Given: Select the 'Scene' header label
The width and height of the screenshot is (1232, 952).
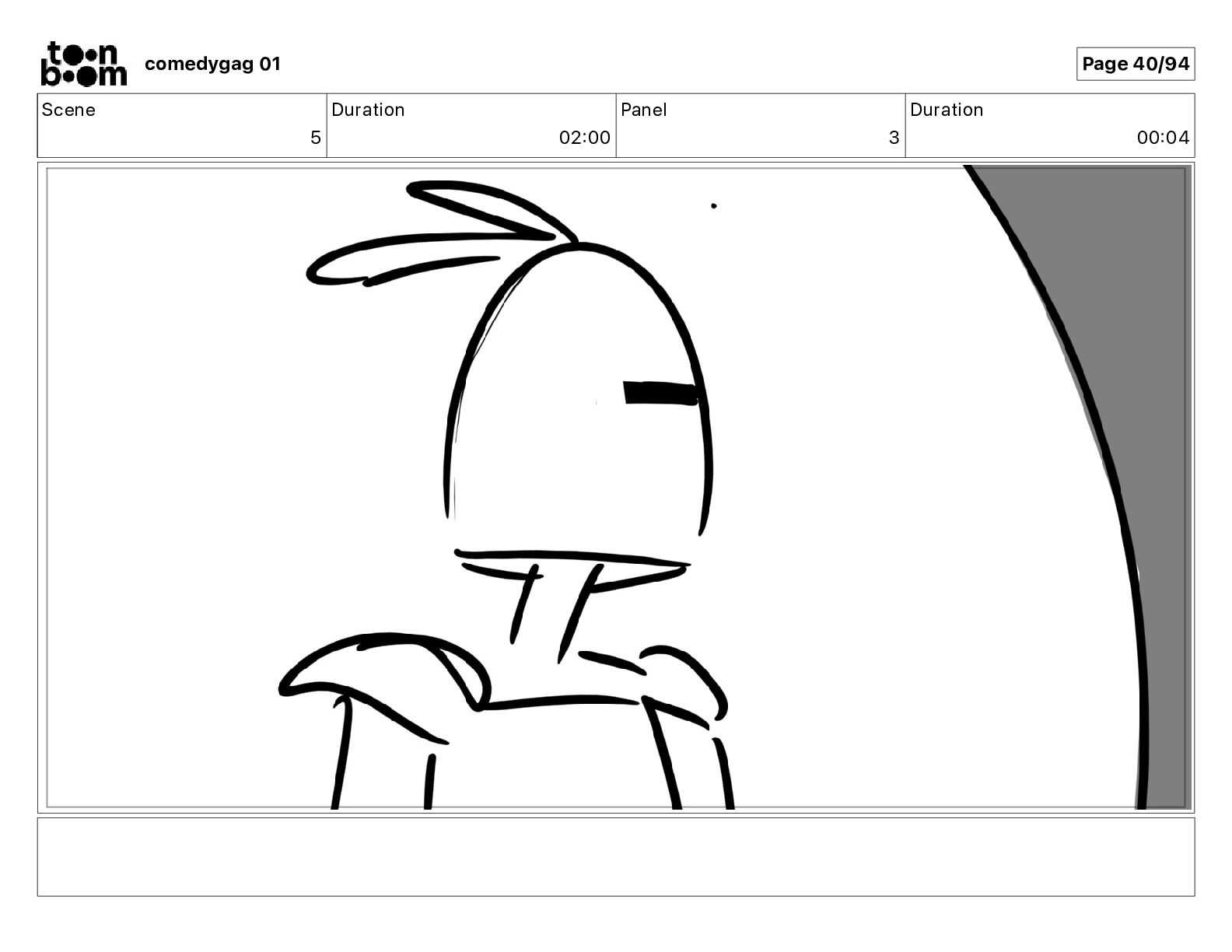Looking at the screenshot, I should pos(68,110).
